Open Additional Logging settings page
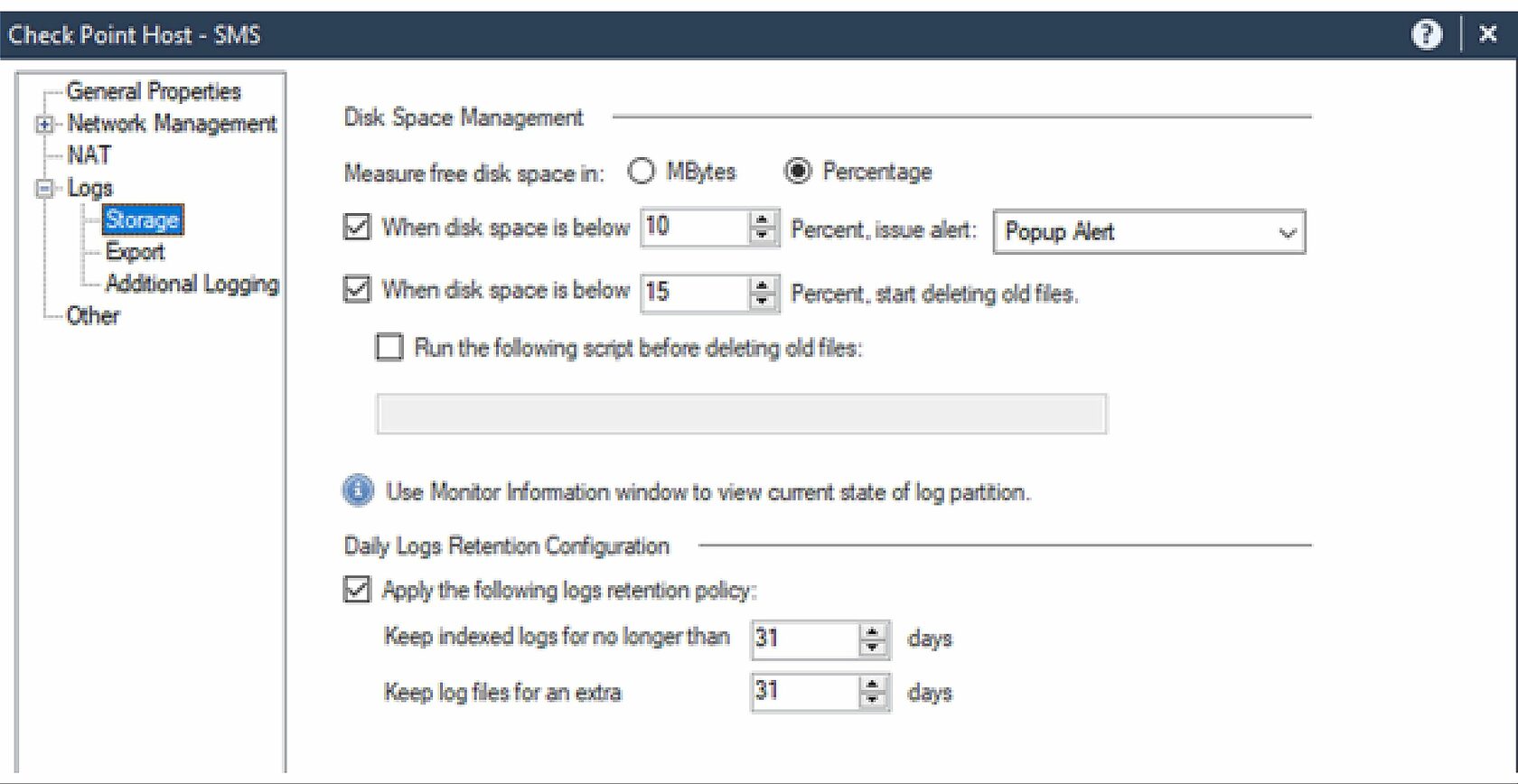 tap(192, 284)
